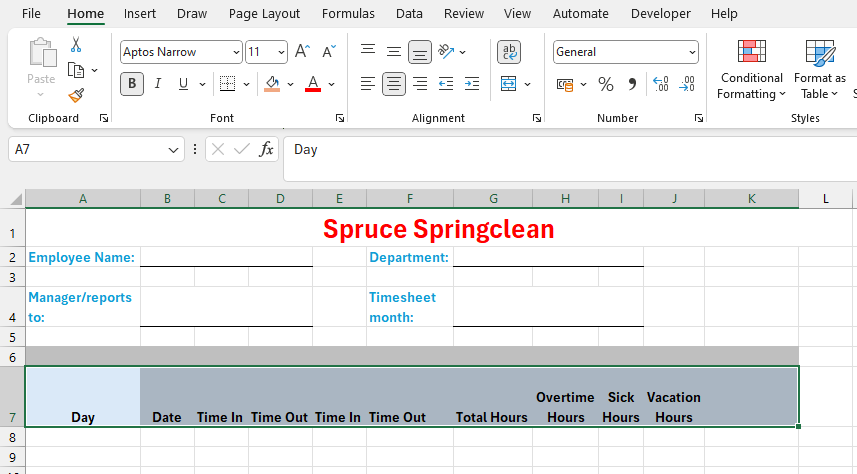
Task: Click the Insert Function fx icon
Action: pos(266,149)
